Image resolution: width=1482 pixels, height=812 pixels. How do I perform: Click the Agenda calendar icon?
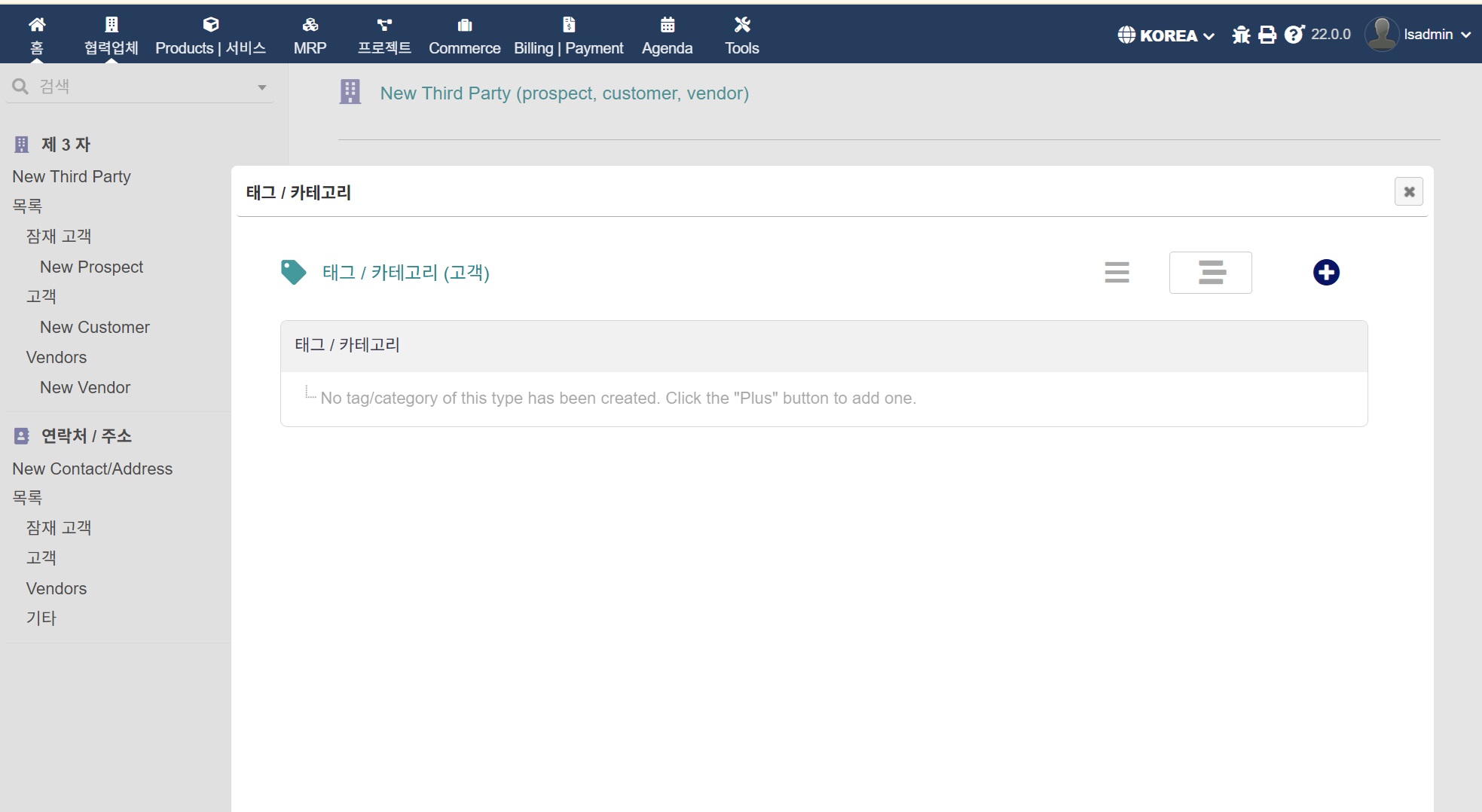point(667,26)
